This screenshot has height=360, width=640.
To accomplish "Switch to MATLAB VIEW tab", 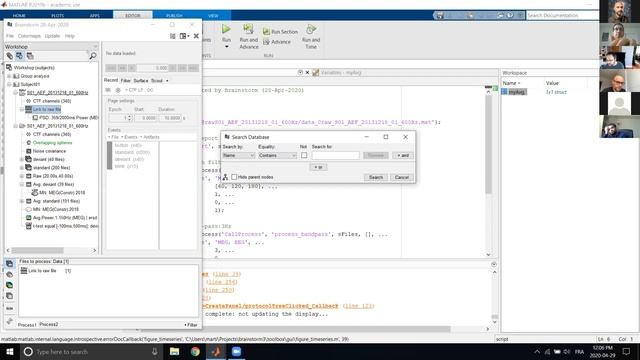I will click(213, 16).
